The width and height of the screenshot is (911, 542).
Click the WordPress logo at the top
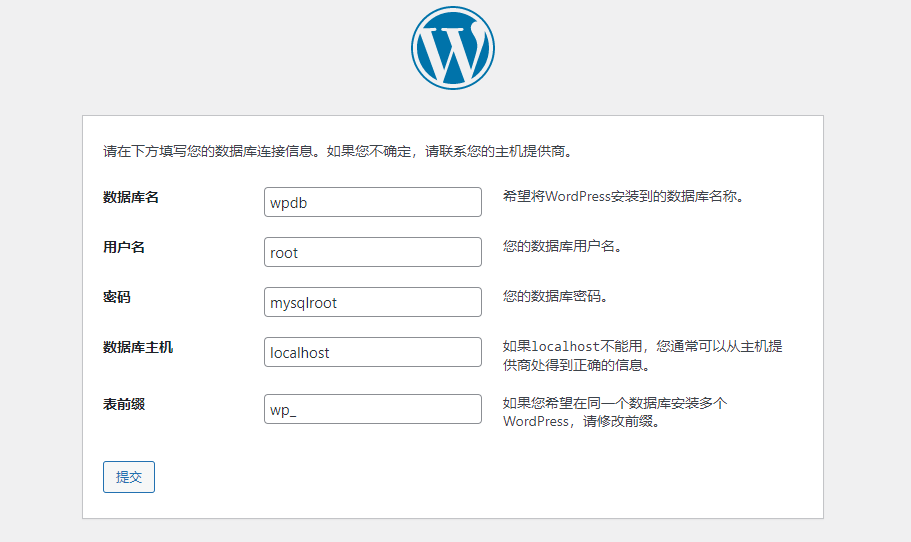[x=453, y=48]
